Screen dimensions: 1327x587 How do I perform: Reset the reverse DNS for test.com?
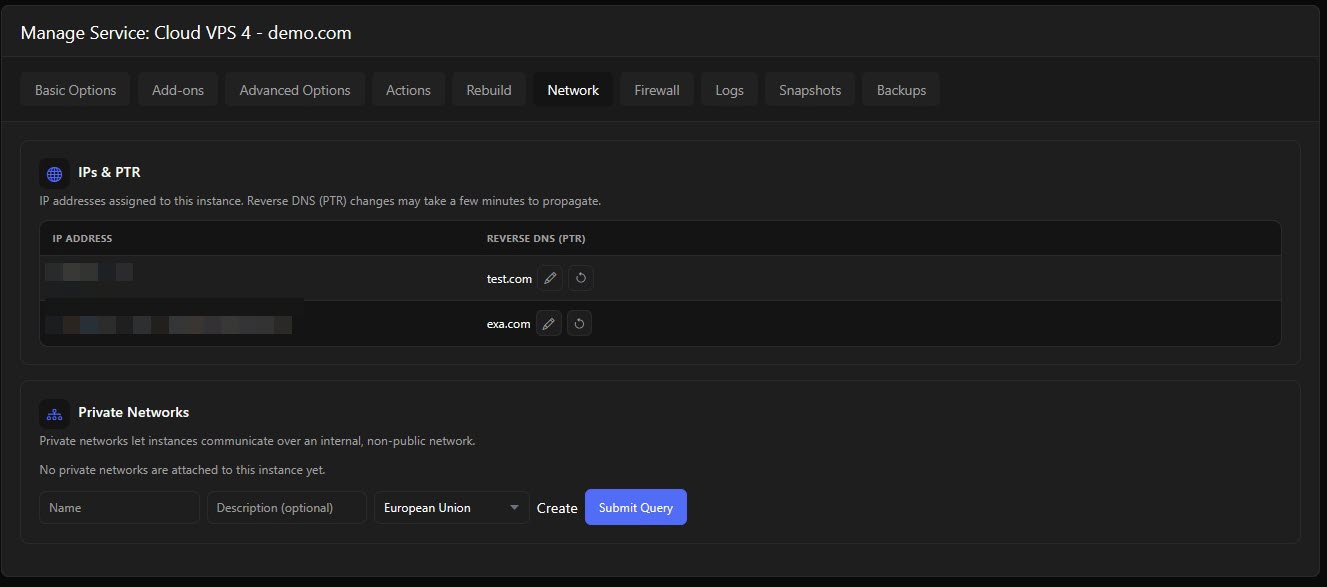point(581,278)
